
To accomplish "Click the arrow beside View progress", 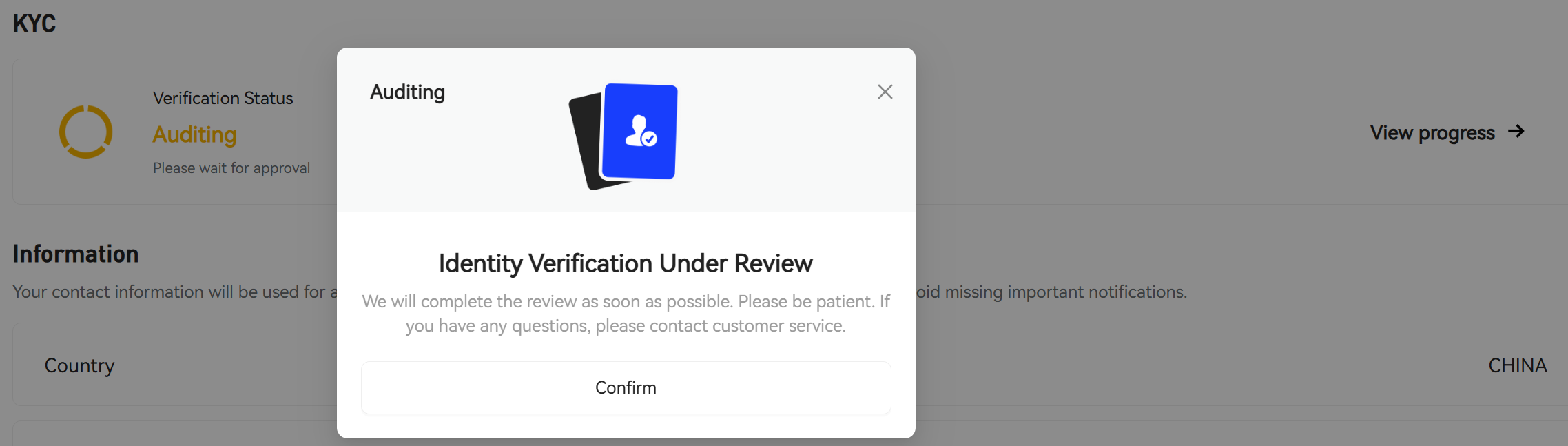I will (1516, 131).
